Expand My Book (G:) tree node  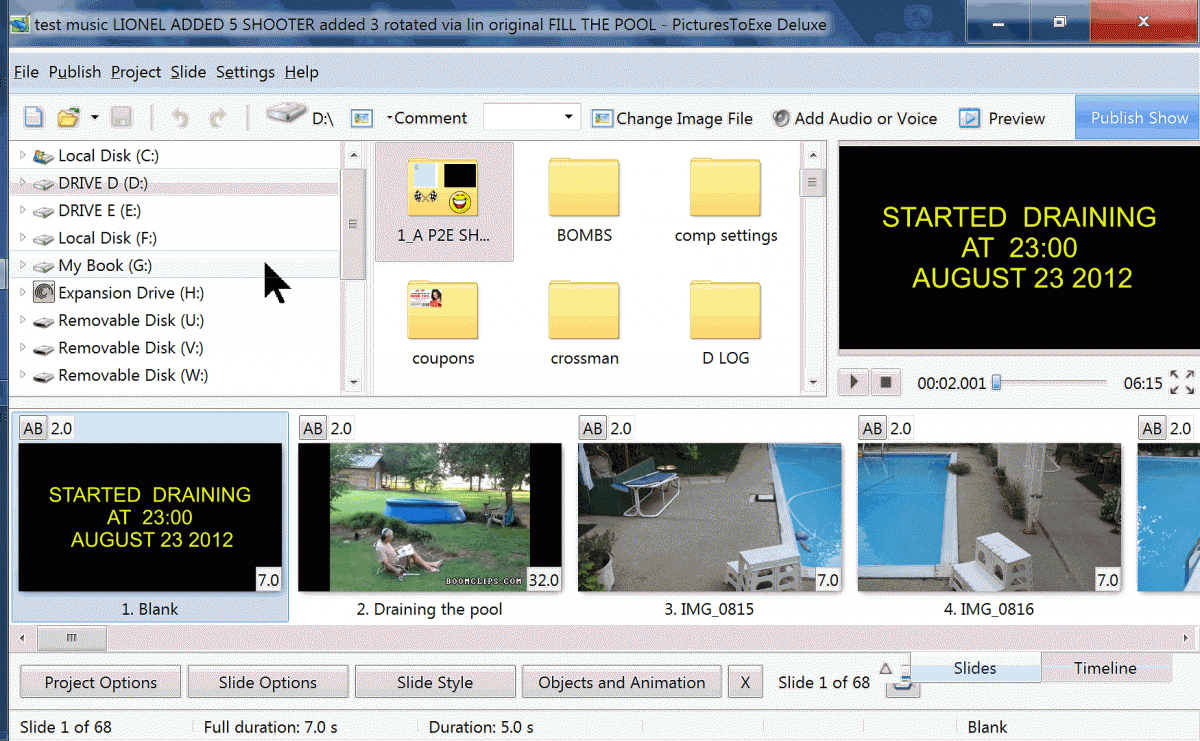coord(22,265)
